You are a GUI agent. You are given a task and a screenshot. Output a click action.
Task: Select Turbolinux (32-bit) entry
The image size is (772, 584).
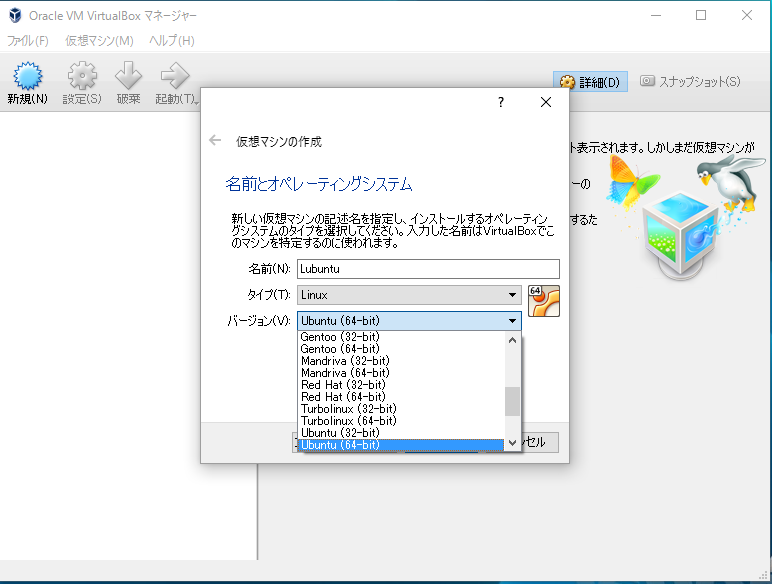point(401,409)
